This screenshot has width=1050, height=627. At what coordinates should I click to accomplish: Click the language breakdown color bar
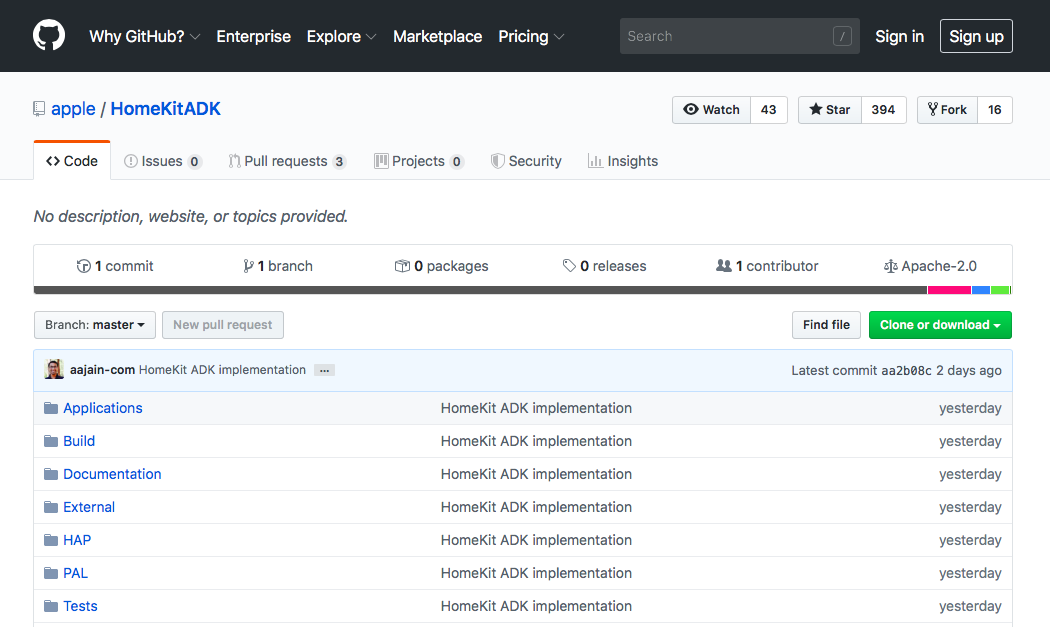[x=522, y=290]
